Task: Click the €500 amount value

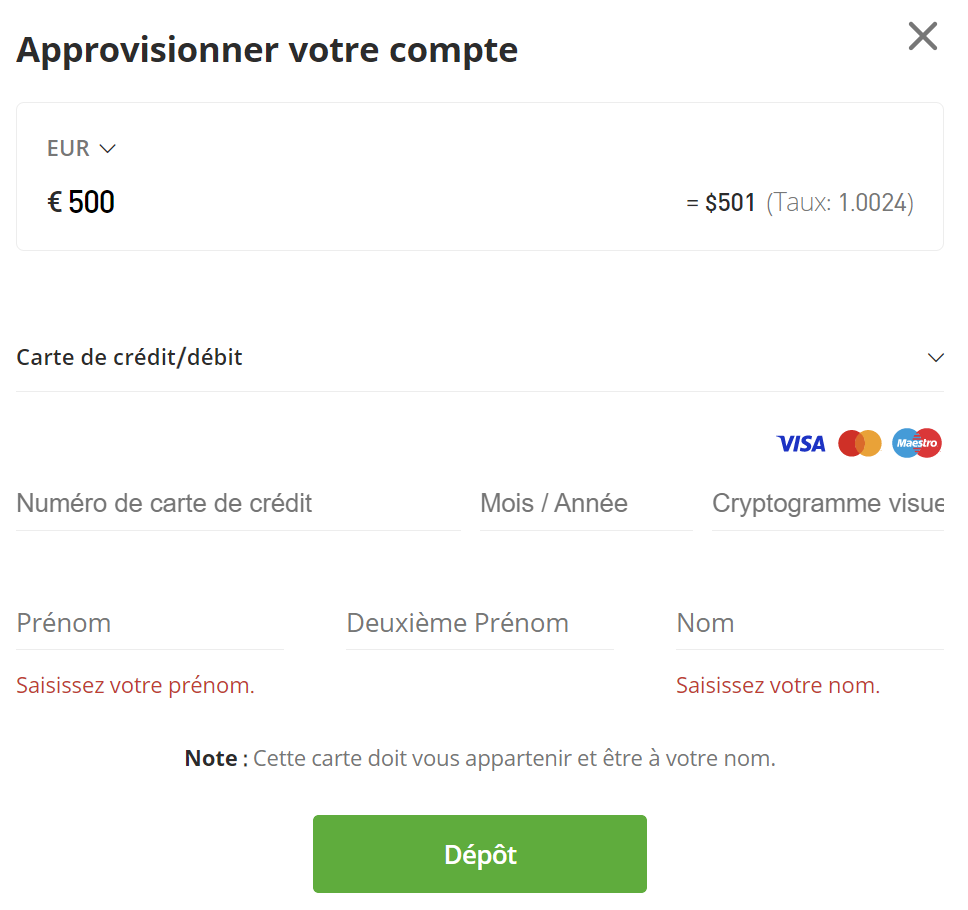Action: 81,201
